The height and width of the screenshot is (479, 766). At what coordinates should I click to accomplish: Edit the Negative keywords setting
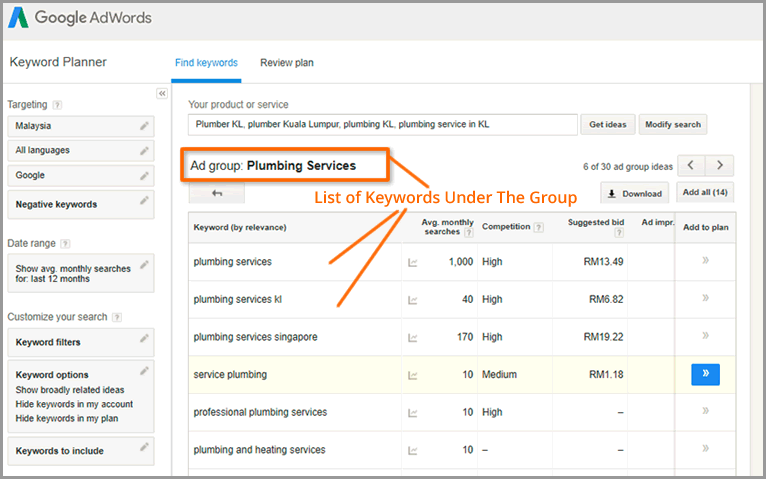click(x=144, y=200)
